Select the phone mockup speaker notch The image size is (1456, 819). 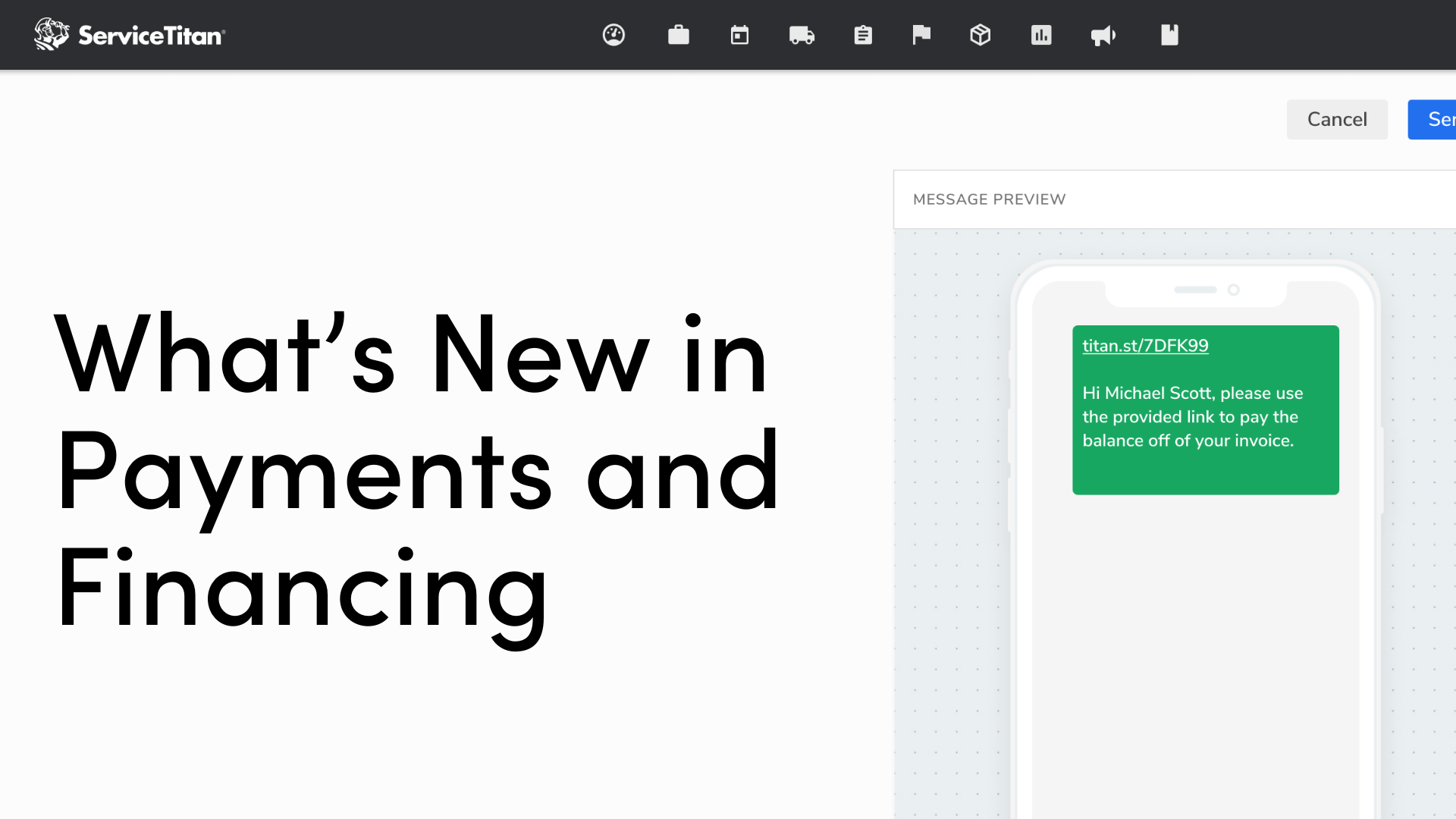point(1195,289)
